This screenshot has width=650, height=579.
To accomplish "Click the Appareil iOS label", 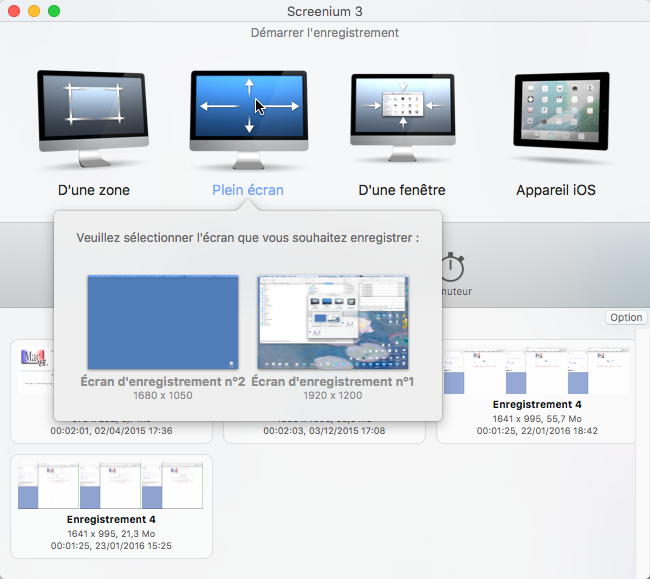I will 555,190.
